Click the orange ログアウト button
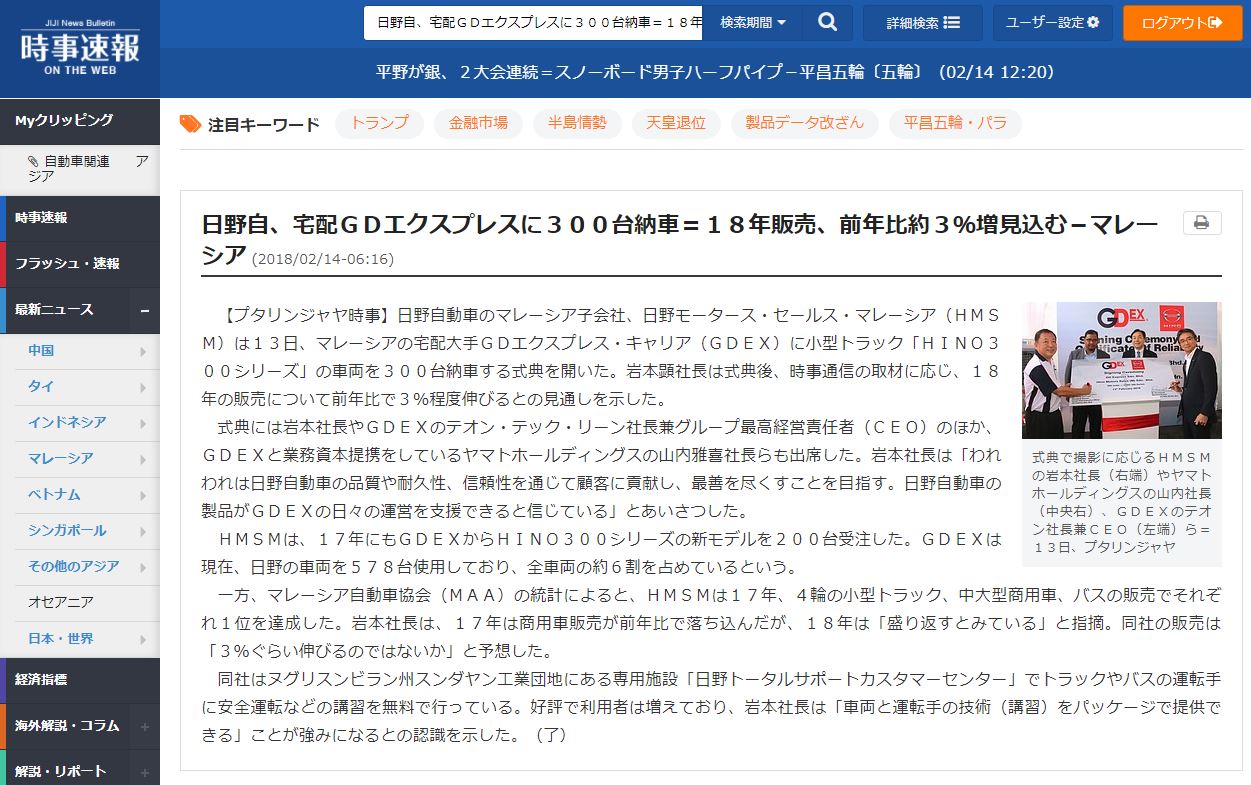The height and width of the screenshot is (785, 1251). click(1182, 22)
